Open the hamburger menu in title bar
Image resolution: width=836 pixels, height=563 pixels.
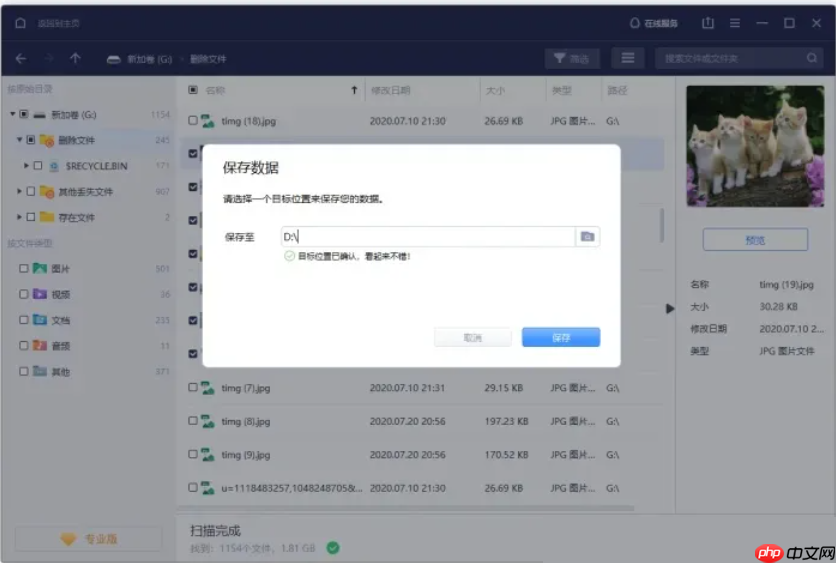[x=735, y=23]
